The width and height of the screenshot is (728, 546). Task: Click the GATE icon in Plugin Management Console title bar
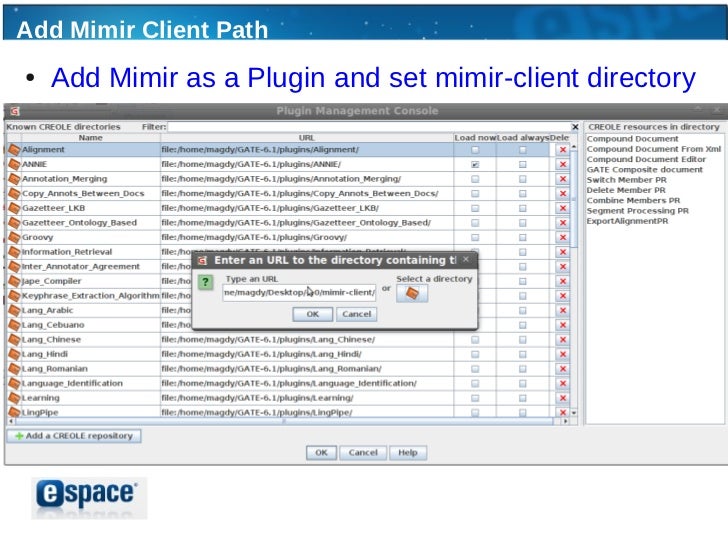[x=15, y=111]
